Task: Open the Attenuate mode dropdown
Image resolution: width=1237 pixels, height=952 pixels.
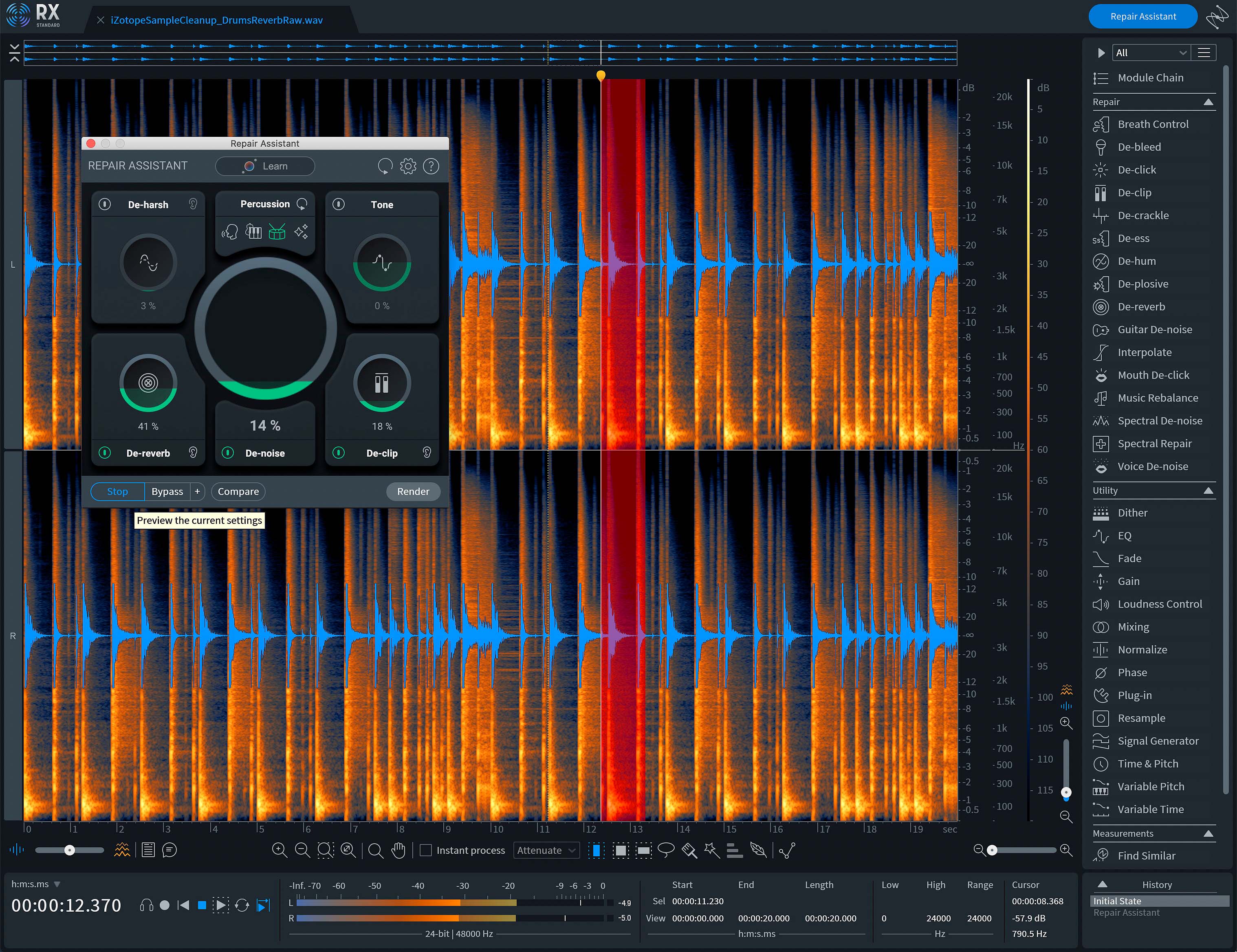Action: point(546,850)
